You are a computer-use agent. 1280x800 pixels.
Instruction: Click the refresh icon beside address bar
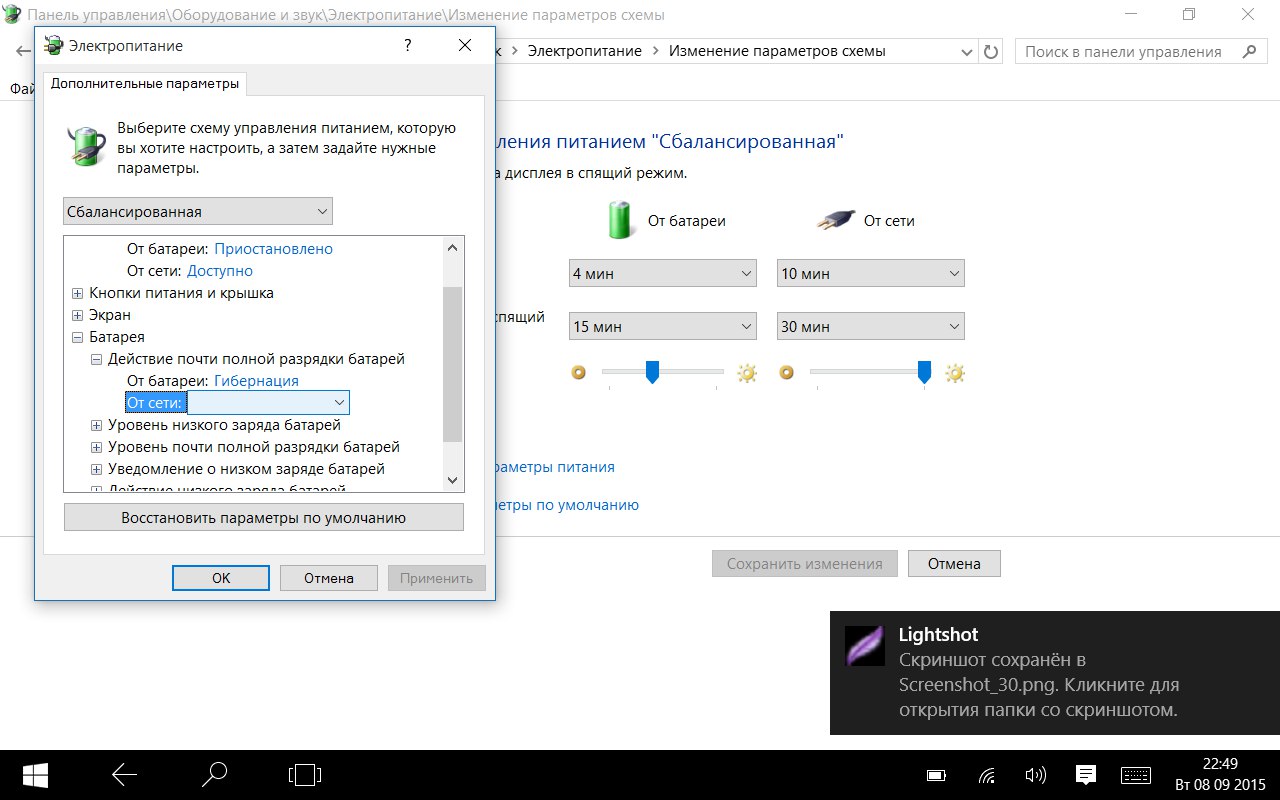coord(991,52)
